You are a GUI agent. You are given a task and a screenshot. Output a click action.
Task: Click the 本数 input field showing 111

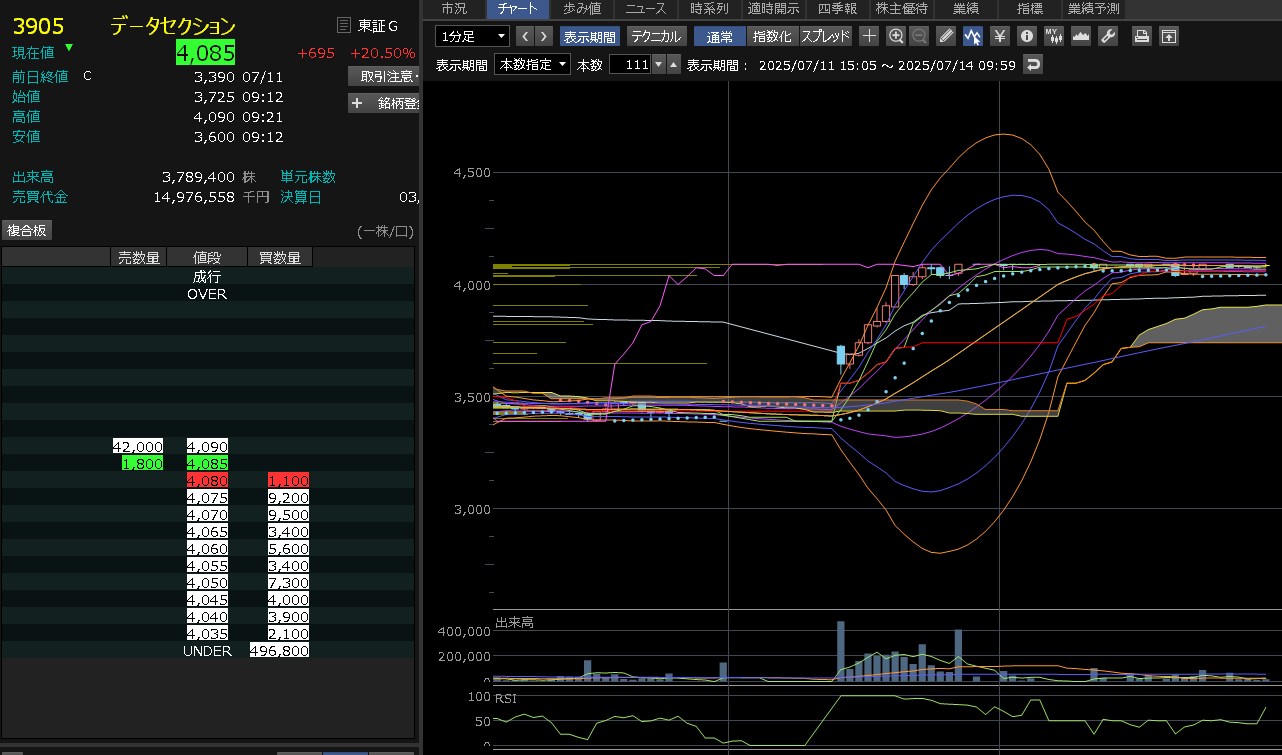(629, 65)
